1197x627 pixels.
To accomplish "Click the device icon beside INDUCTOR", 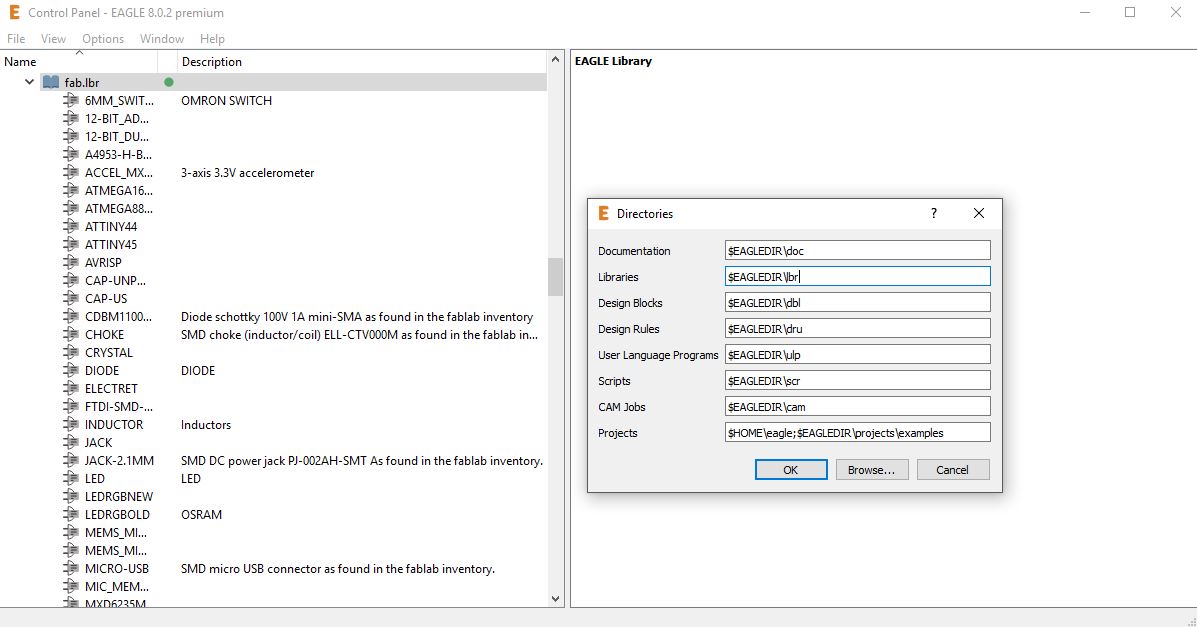I will 71,424.
